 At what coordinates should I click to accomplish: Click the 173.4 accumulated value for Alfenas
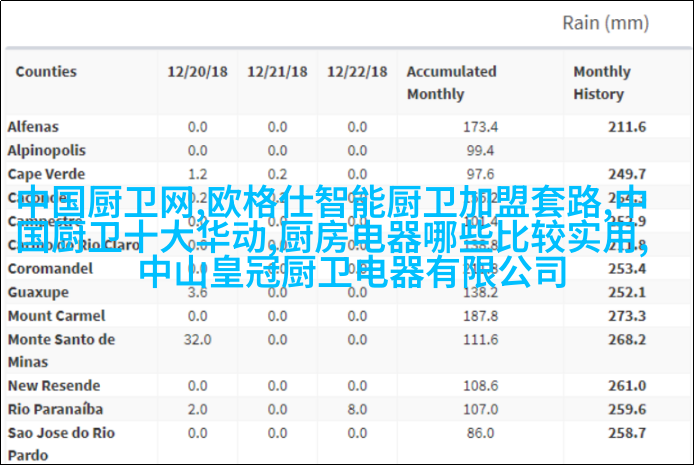480,127
